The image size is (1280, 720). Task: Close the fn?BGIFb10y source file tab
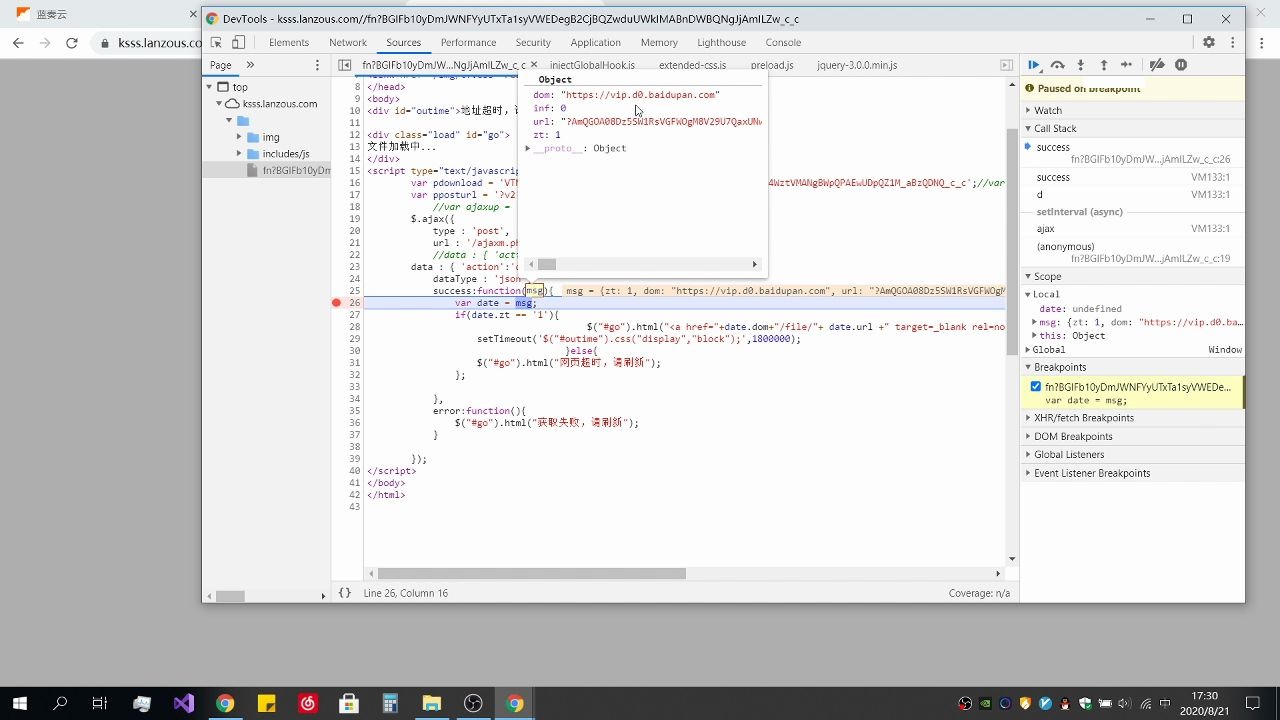[533, 65]
